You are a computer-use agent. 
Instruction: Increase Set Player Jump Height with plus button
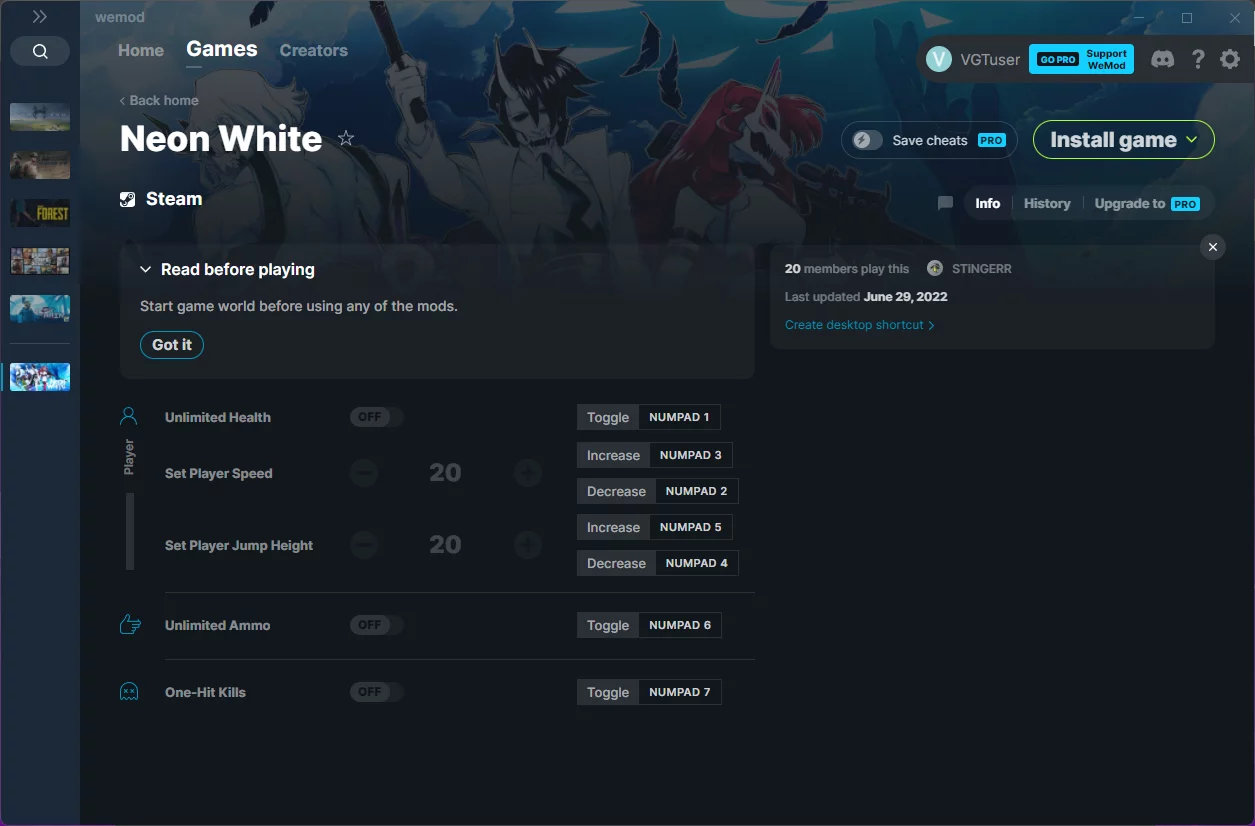528,545
